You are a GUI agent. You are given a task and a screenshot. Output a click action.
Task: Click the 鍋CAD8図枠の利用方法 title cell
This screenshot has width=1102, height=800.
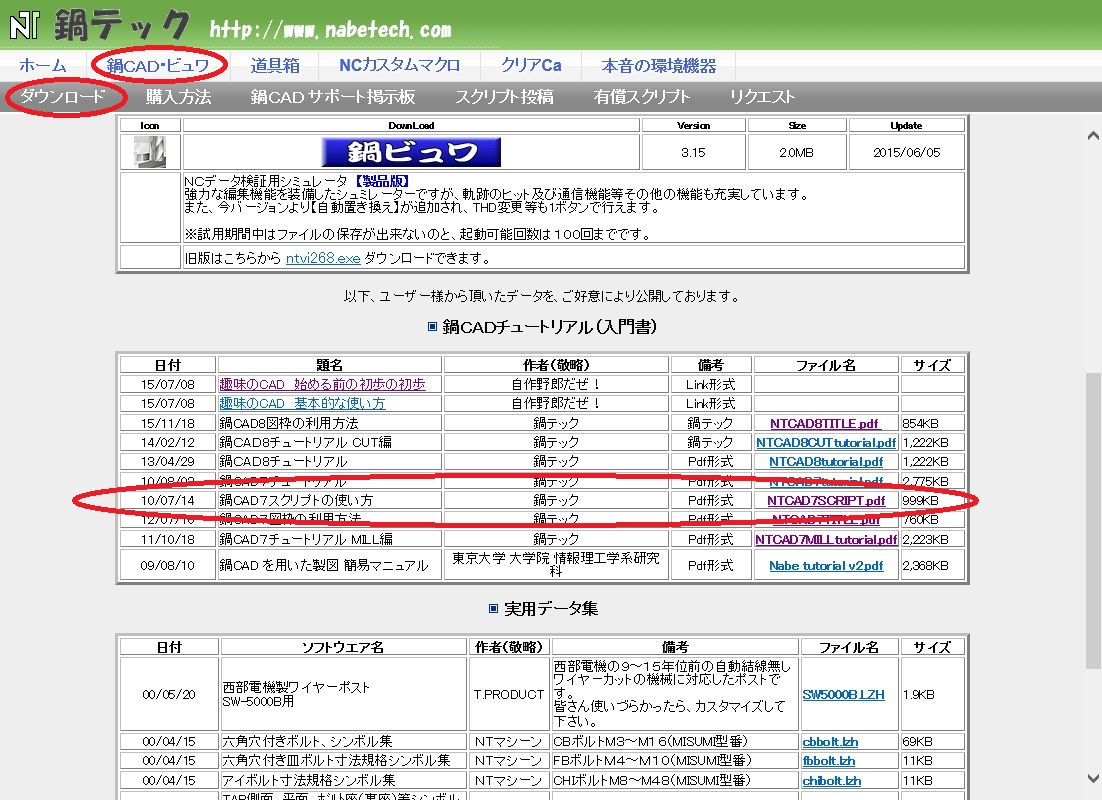330,423
